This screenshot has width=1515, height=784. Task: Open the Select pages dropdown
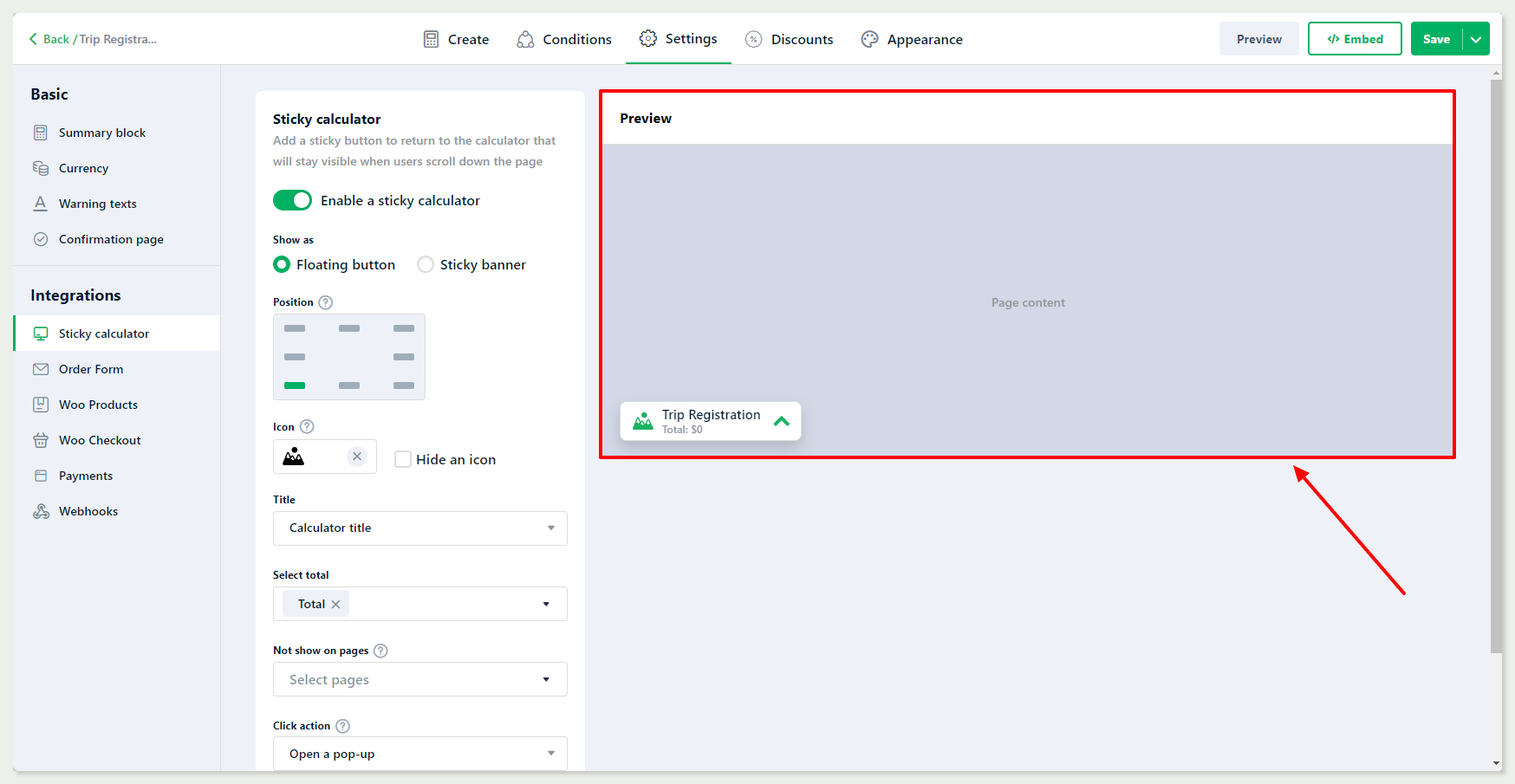[419, 679]
